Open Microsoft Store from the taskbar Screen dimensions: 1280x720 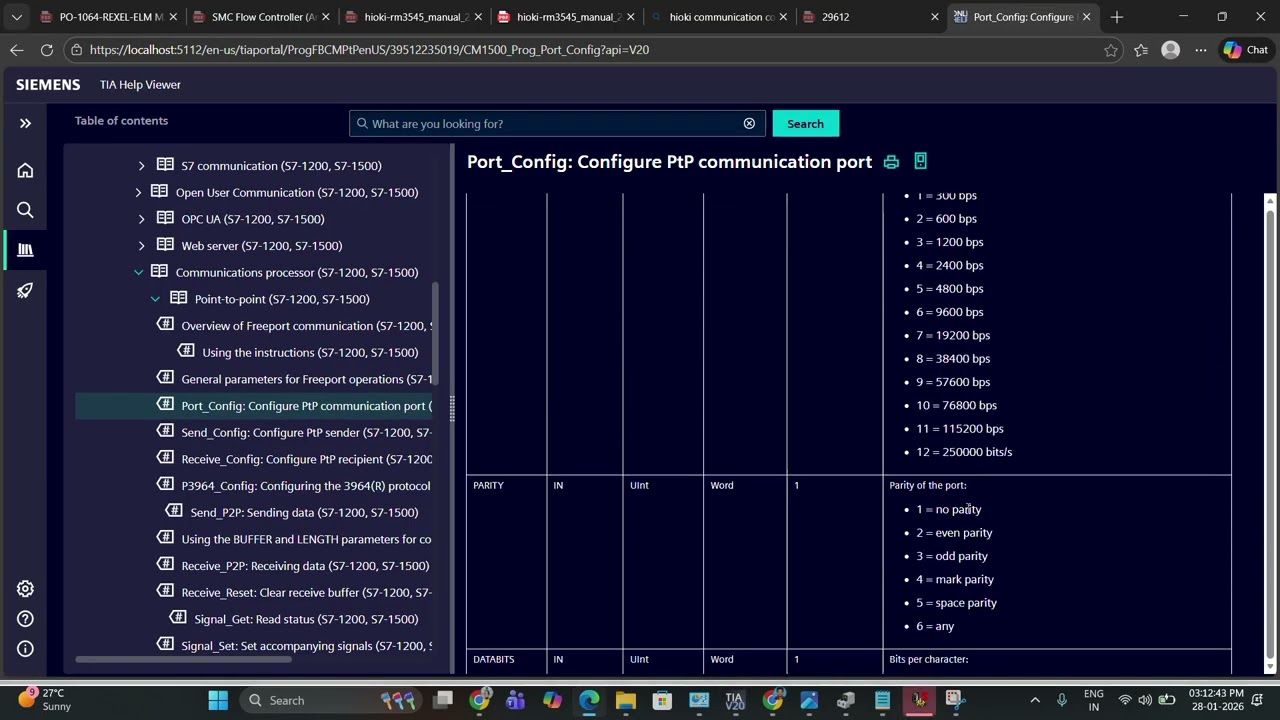click(x=662, y=700)
